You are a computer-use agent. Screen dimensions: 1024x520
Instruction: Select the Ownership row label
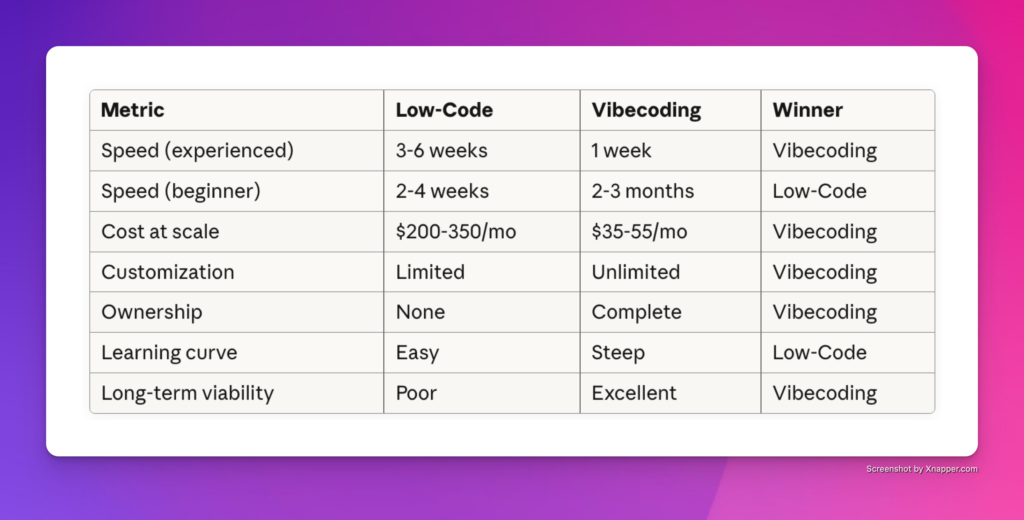[x=152, y=312]
